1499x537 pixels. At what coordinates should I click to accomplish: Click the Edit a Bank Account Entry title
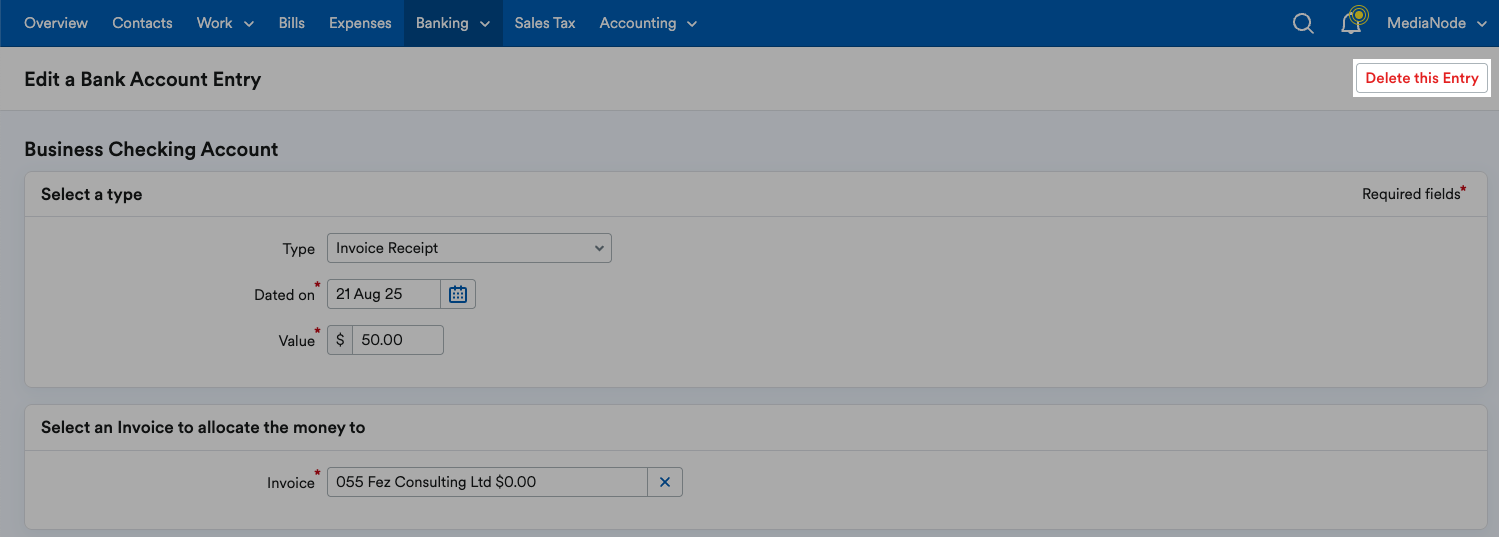click(x=142, y=79)
